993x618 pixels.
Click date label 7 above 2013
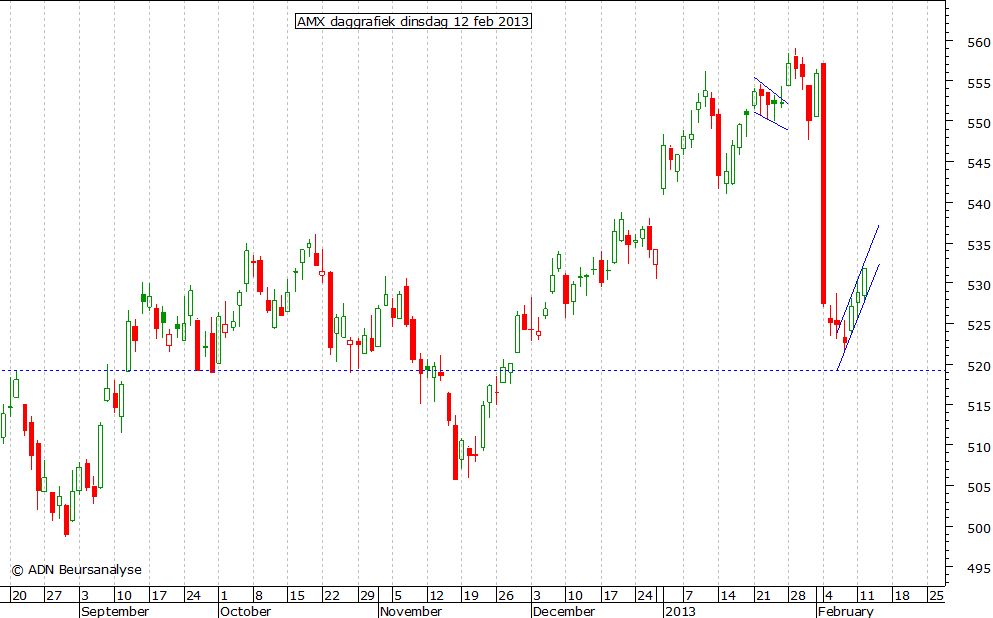click(689, 595)
